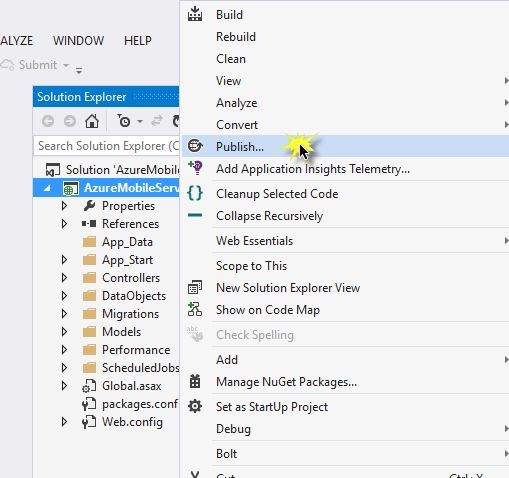
Task: Choose Publish... from the context menu
Action: click(345, 146)
